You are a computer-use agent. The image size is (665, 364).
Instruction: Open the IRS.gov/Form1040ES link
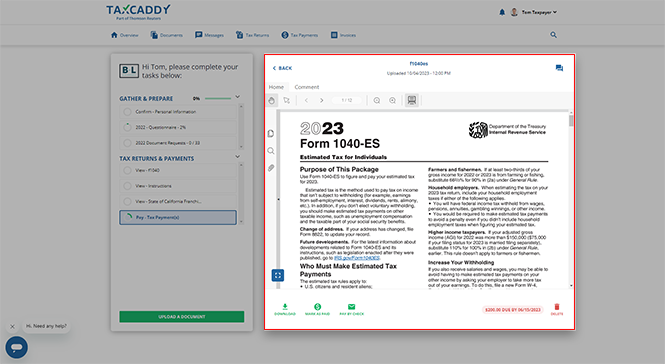[x=357, y=258]
